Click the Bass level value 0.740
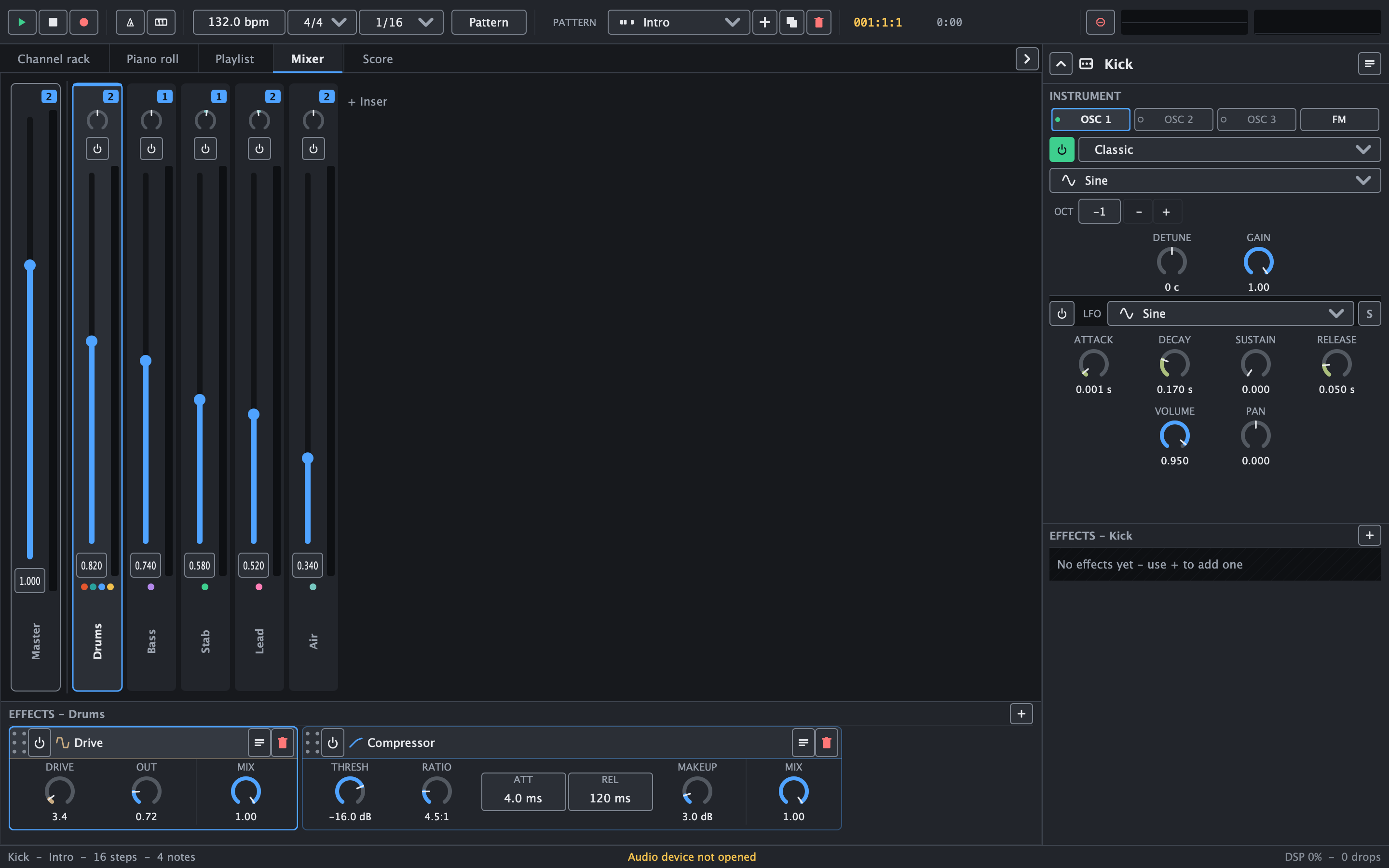Screen dimensions: 1389x868 [x=145, y=566]
